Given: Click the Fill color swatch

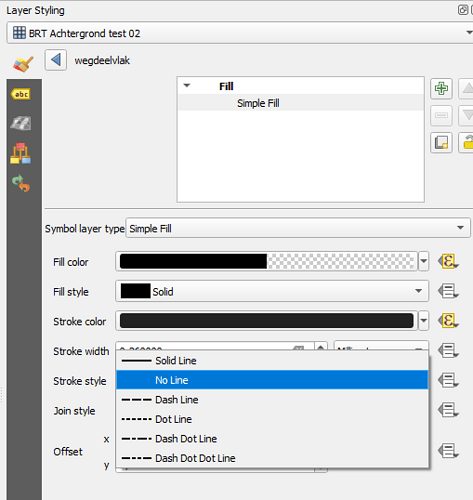Looking at the screenshot, I should click(x=267, y=261).
